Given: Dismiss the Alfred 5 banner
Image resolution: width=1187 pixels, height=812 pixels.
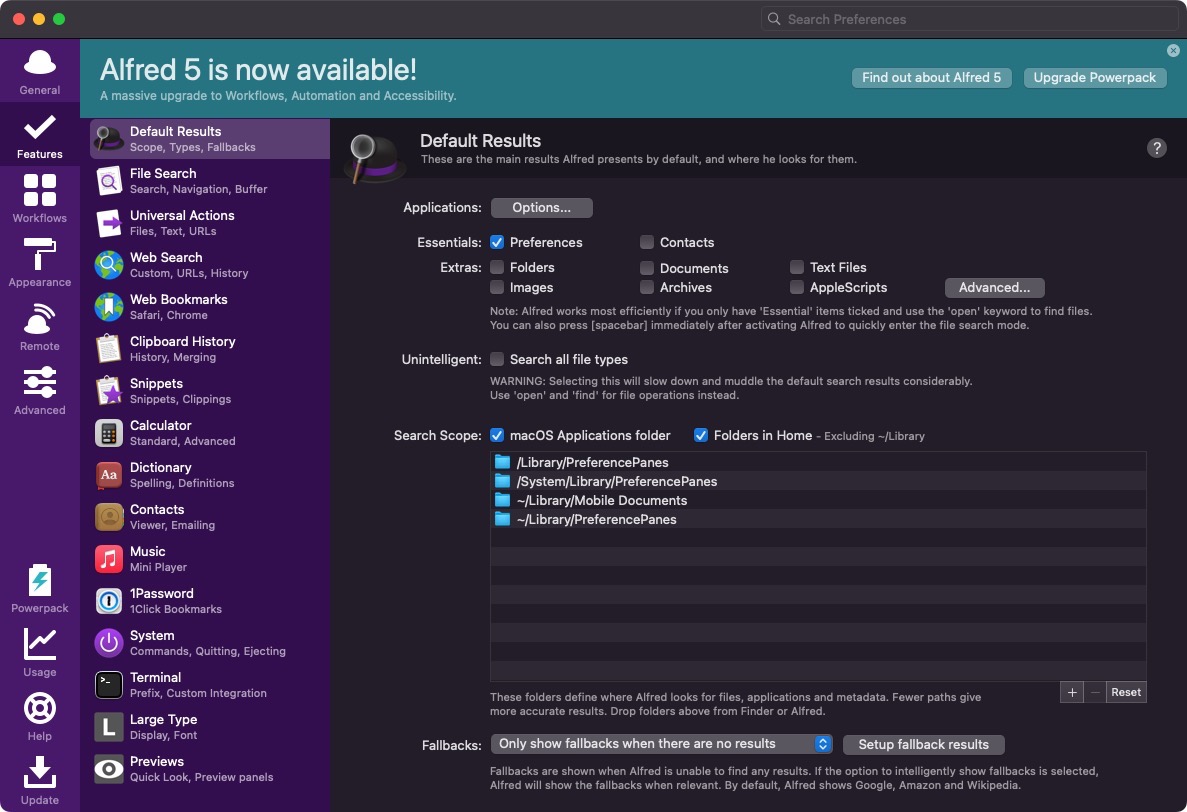Looking at the screenshot, I should [x=1173, y=51].
